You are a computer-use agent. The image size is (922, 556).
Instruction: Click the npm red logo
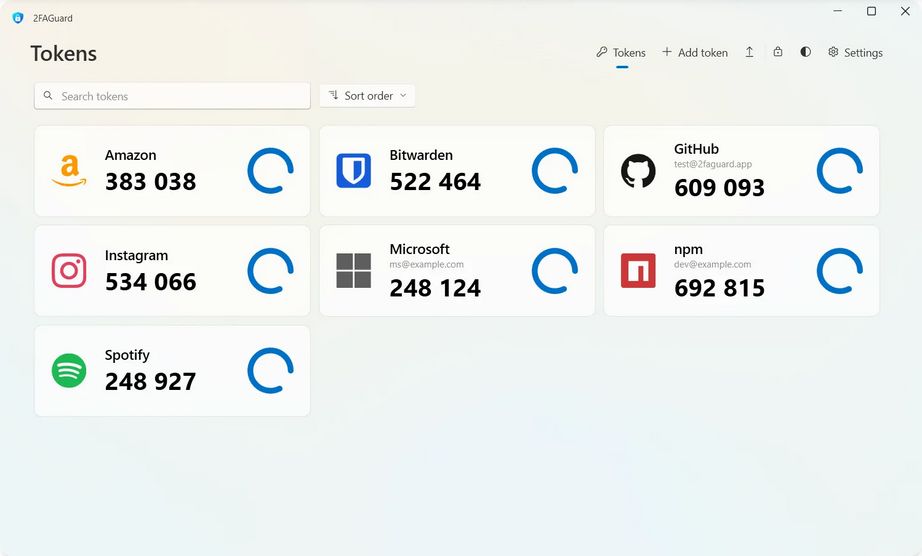pyautogui.click(x=638, y=270)
